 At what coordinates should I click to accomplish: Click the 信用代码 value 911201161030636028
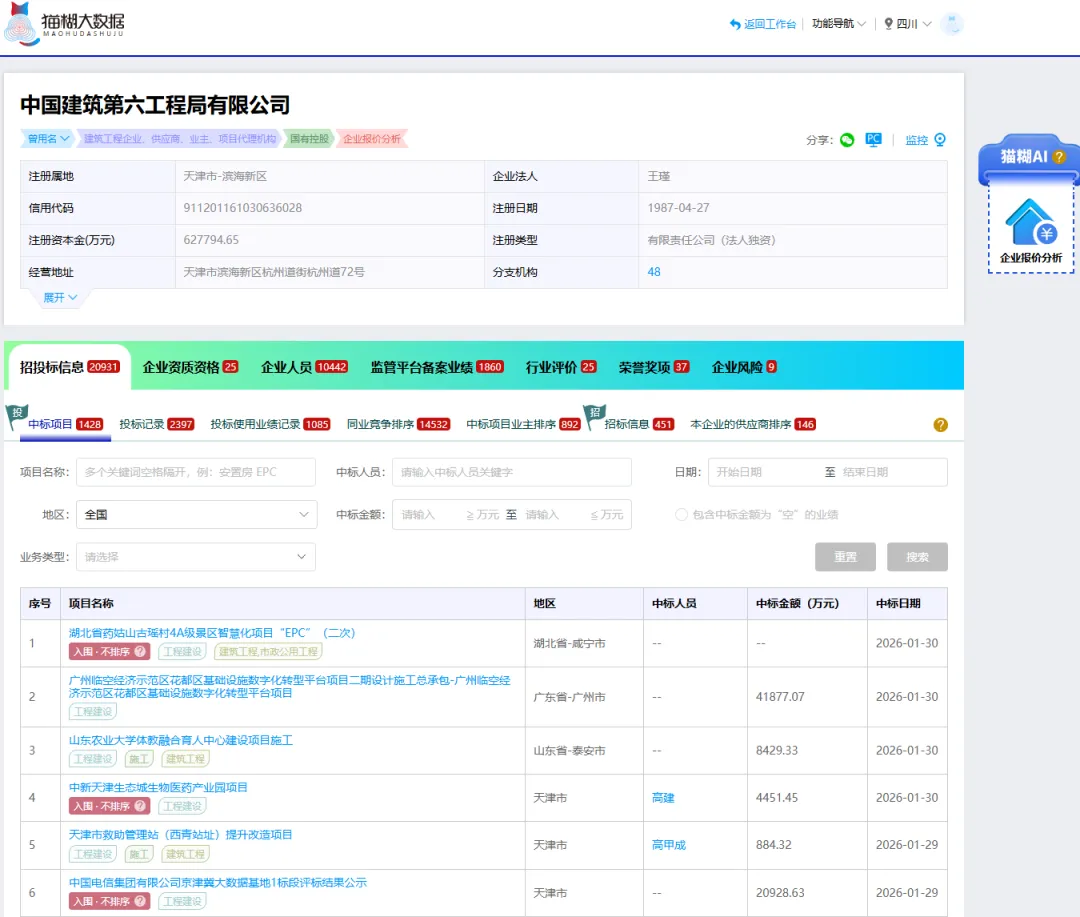coord(242,208)
